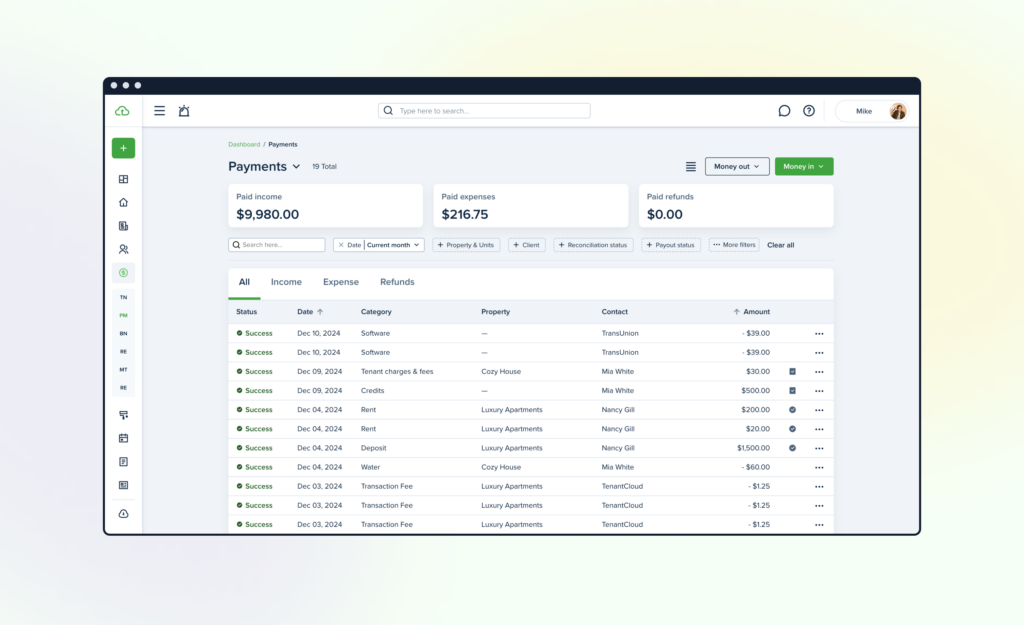Open the hamburger menu
The width and height of the screenshot is (1024, 625).
click(159, 111)
